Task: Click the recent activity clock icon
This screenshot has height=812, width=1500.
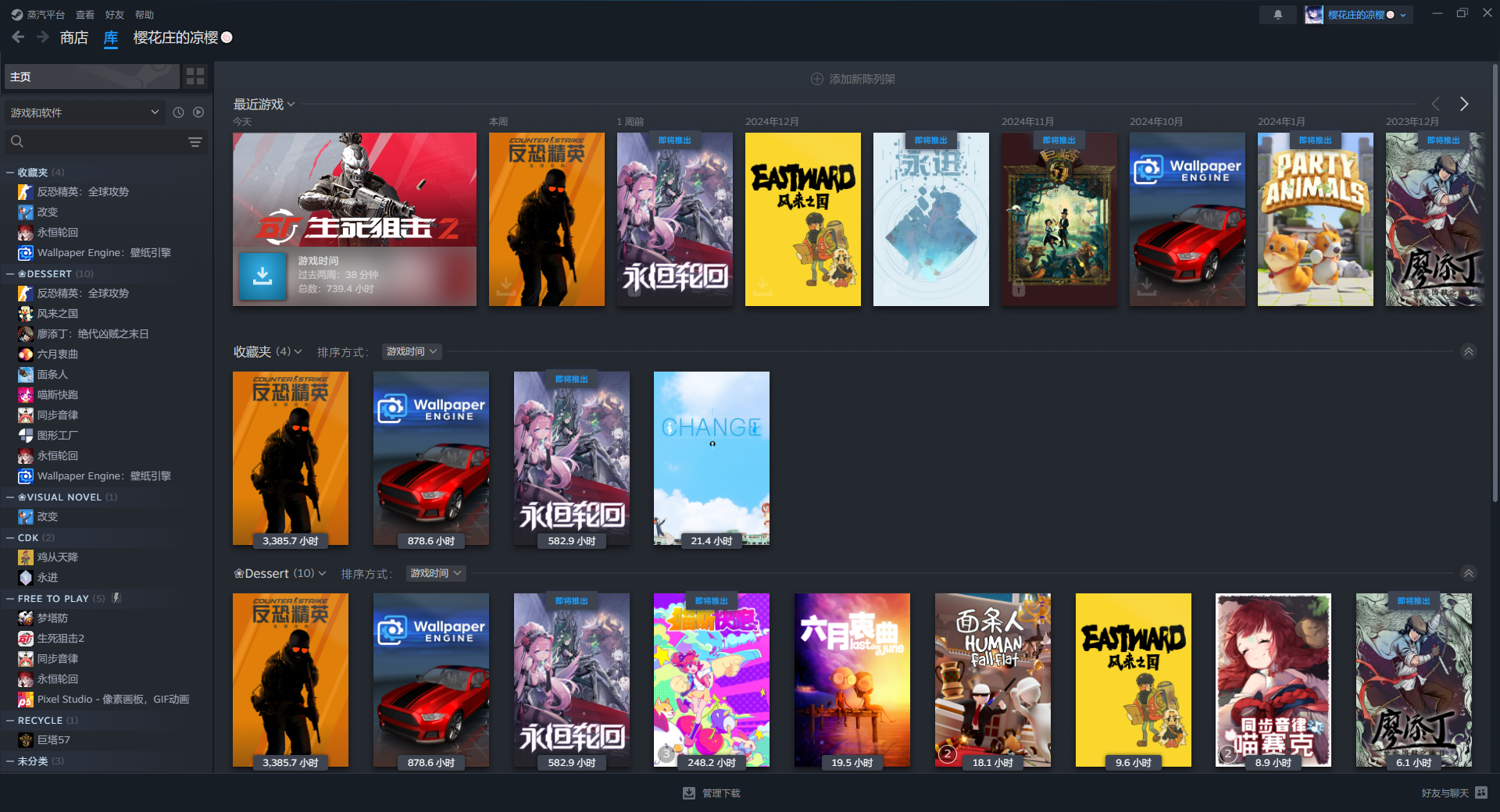Action: (178, 112)
